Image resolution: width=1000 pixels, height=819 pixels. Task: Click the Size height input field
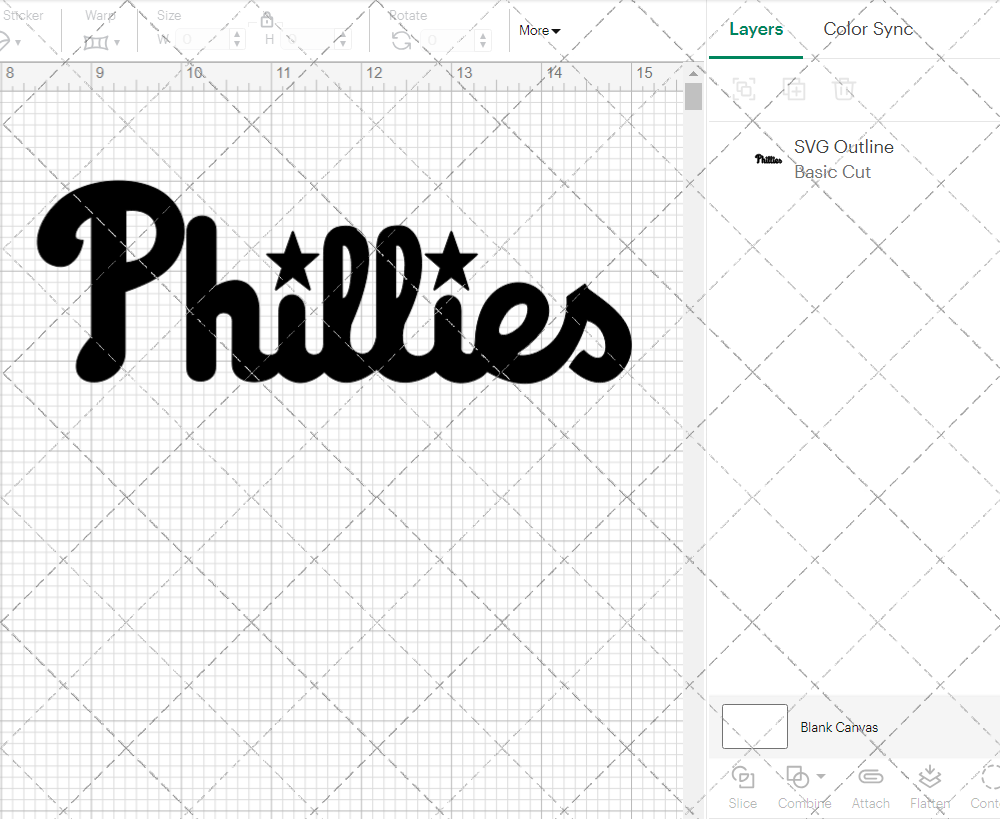[309, 40]
